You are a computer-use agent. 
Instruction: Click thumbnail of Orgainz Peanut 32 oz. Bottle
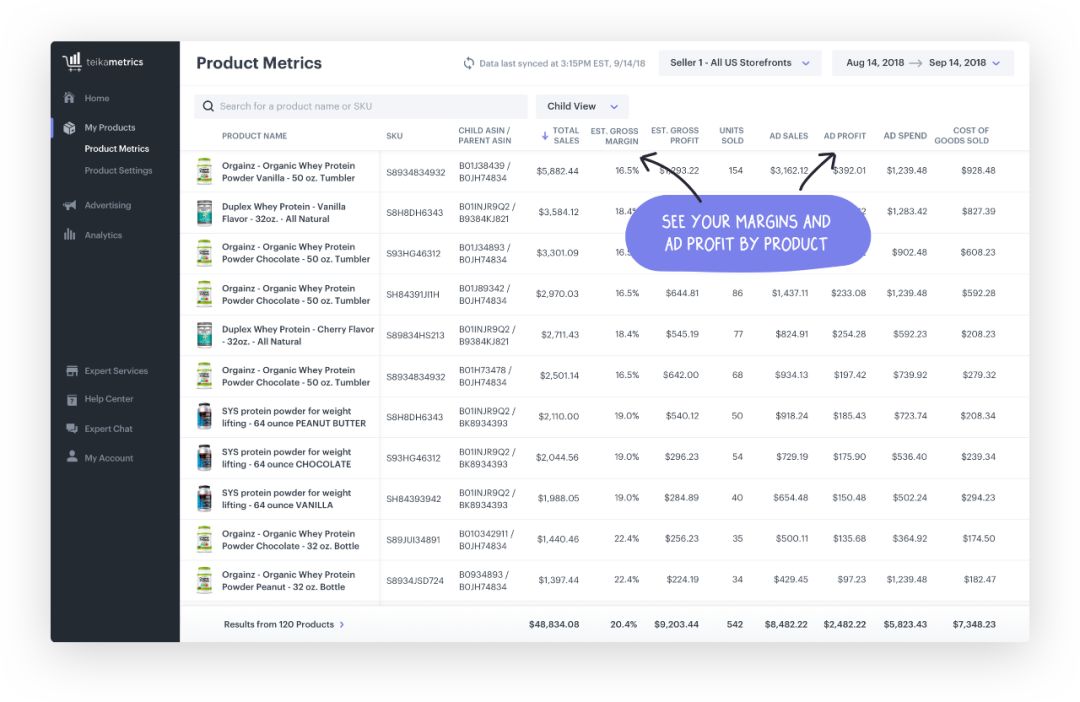point(204,580)
